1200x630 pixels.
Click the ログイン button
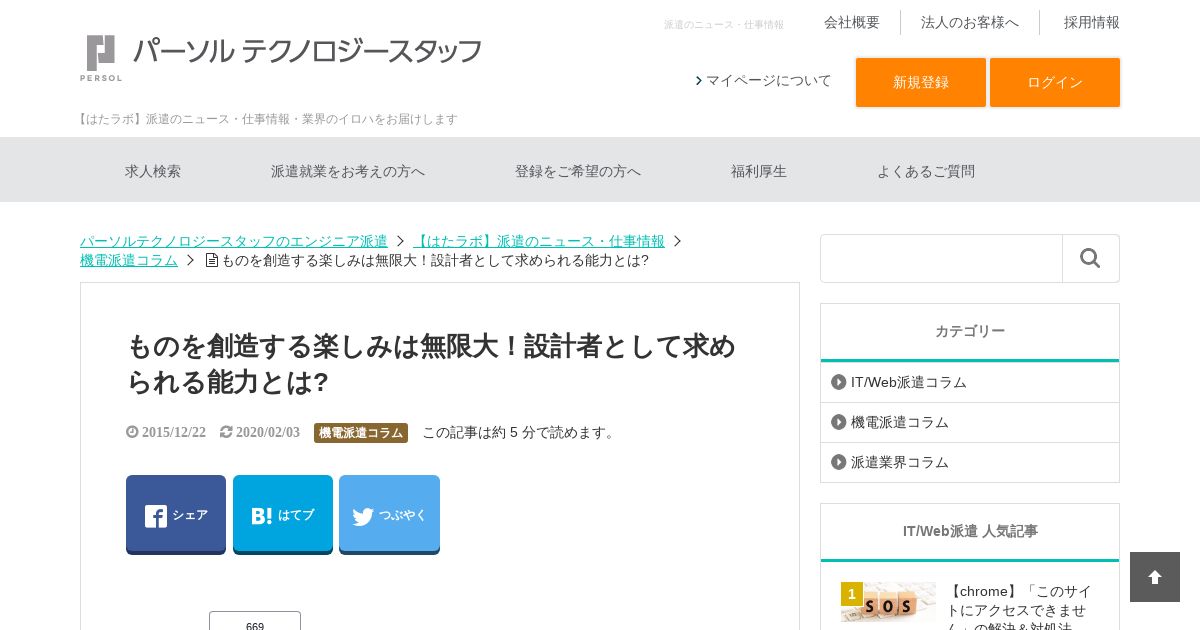point(1055,82)
